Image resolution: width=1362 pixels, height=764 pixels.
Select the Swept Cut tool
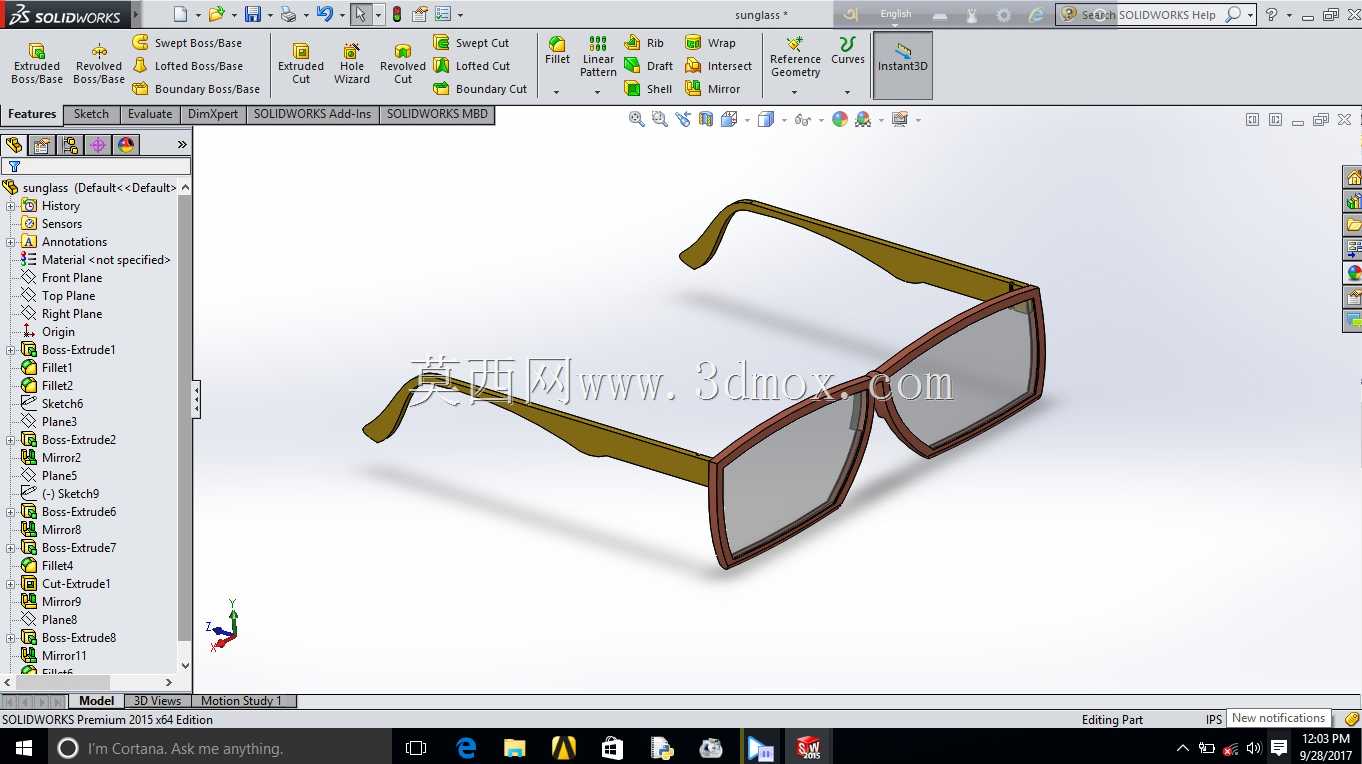point(471,43)
